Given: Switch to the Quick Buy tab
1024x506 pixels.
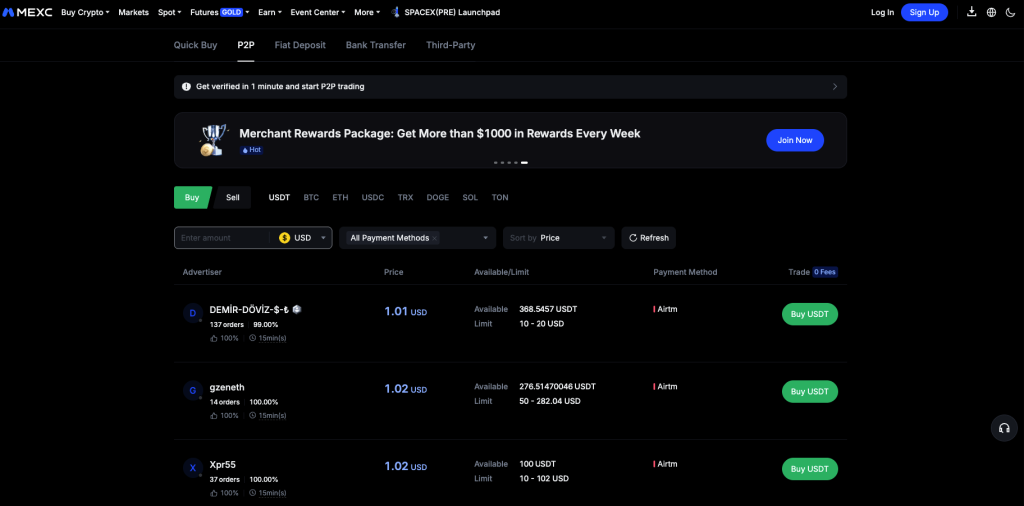Looking at the screenshot, I should (x=195, y=45).
